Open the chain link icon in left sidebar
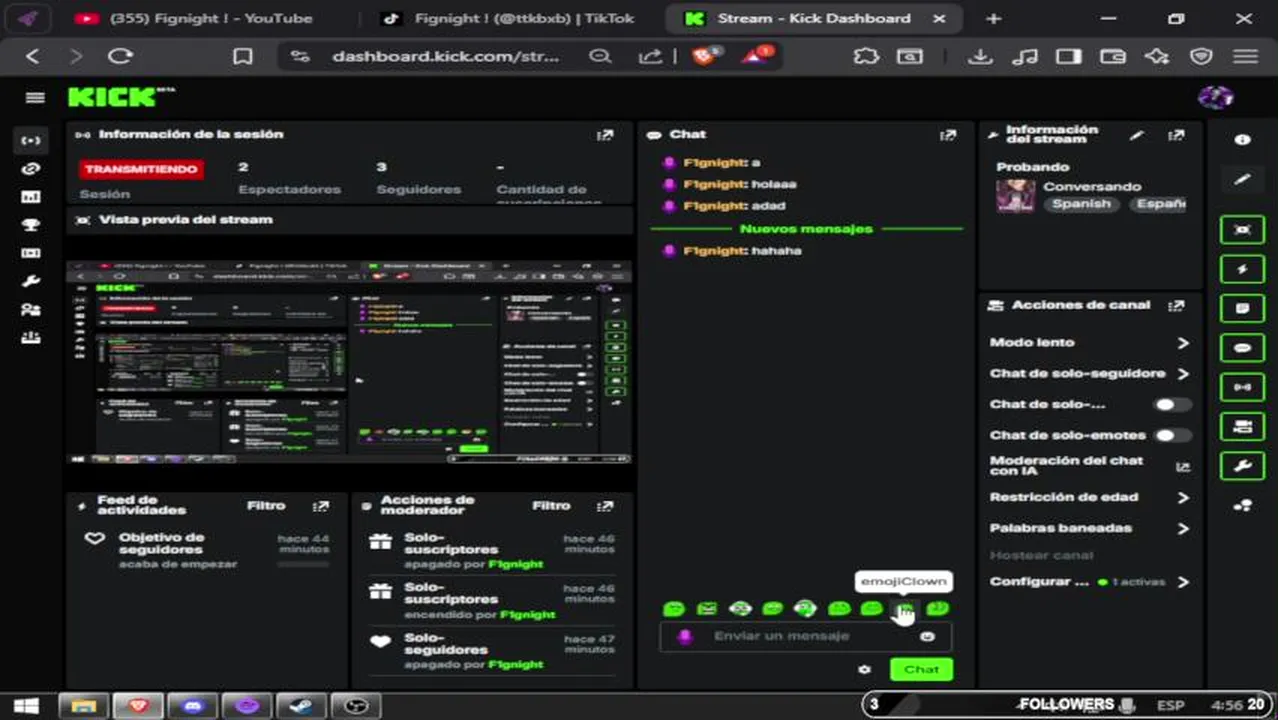 coord(31,169)
